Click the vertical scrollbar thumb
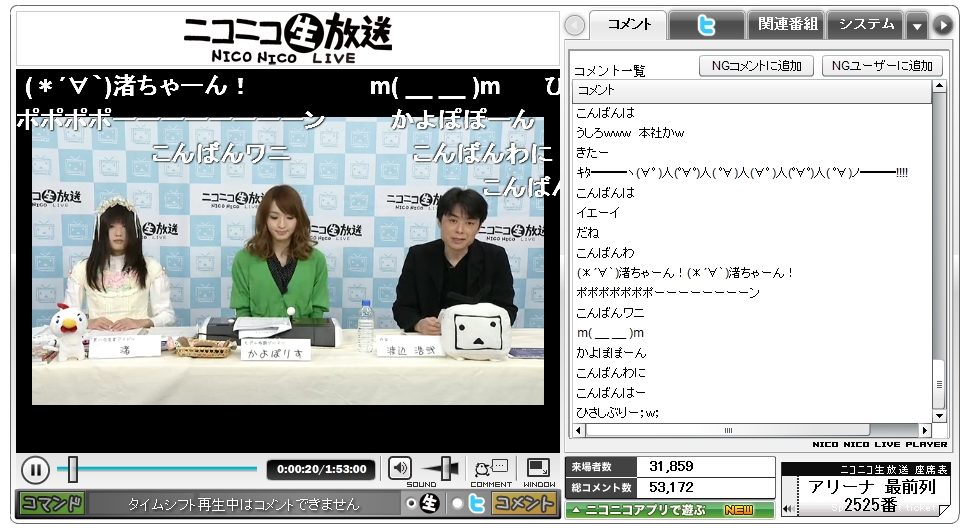 tap(939, 383)
